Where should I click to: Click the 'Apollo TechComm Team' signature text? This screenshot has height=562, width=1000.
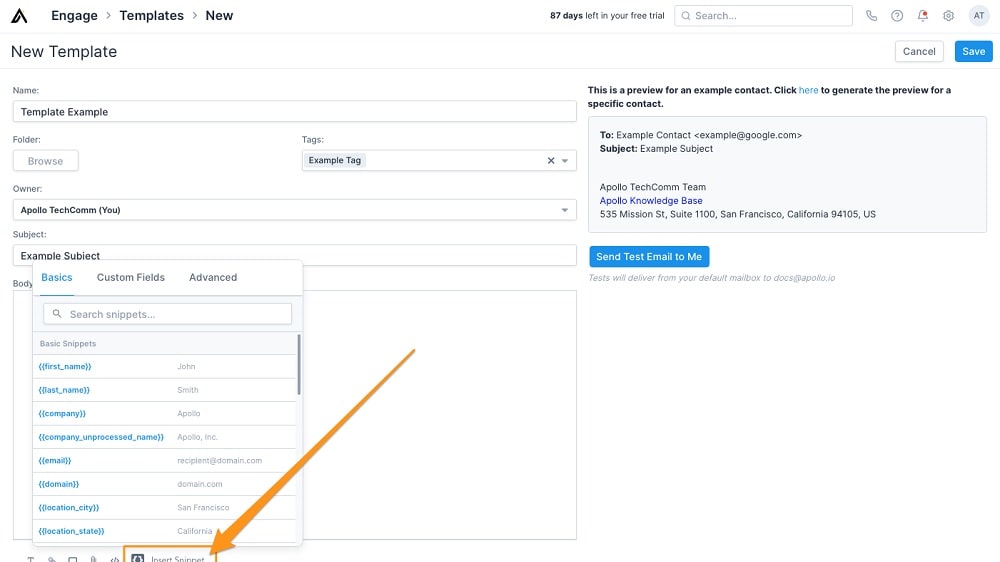[x=652, y=187]
